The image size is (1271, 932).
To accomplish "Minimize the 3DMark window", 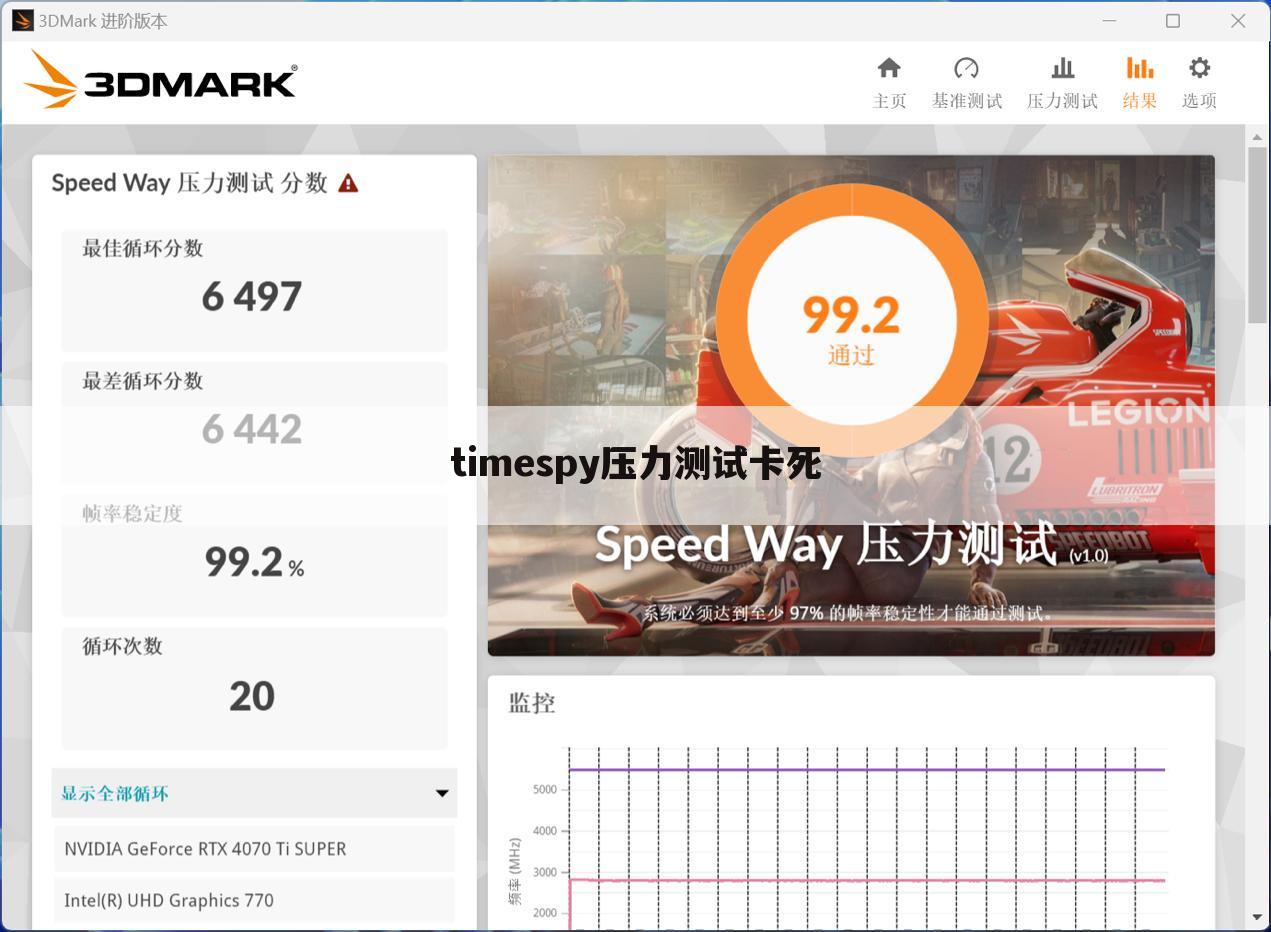I will pos(1109,21).
